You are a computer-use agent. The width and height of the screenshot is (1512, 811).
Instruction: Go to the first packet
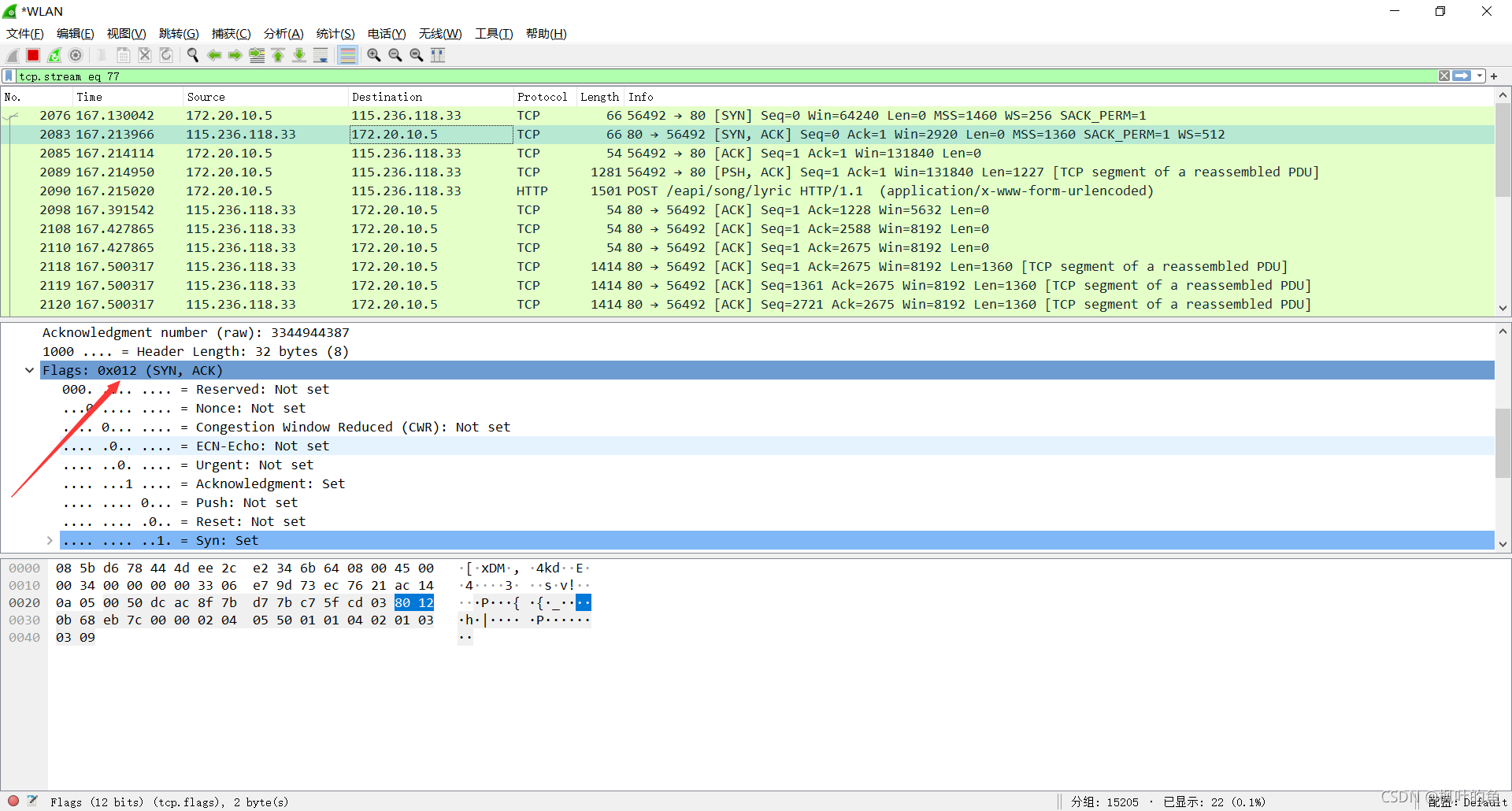pos(278,55)
